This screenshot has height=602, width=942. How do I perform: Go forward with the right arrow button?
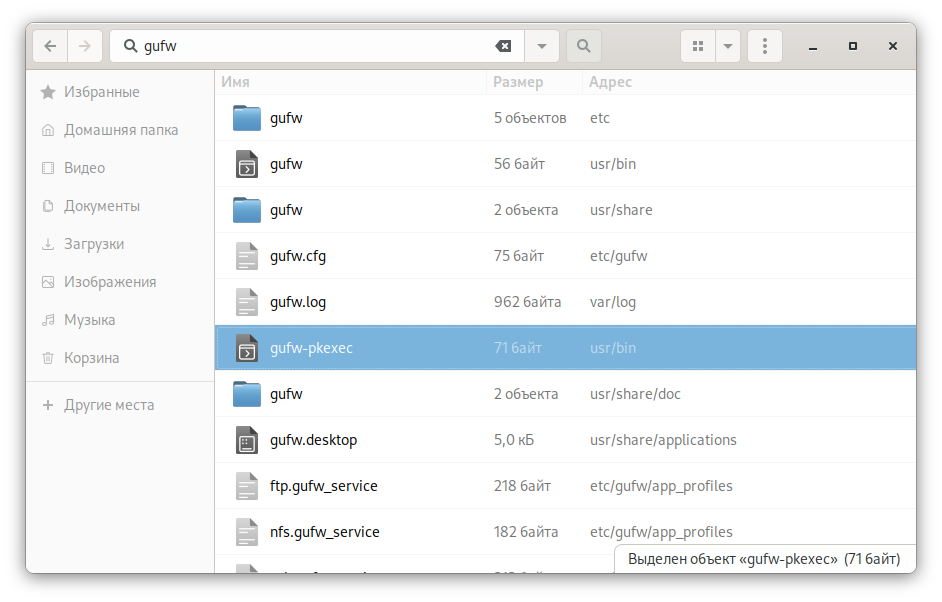coord(85,46)
